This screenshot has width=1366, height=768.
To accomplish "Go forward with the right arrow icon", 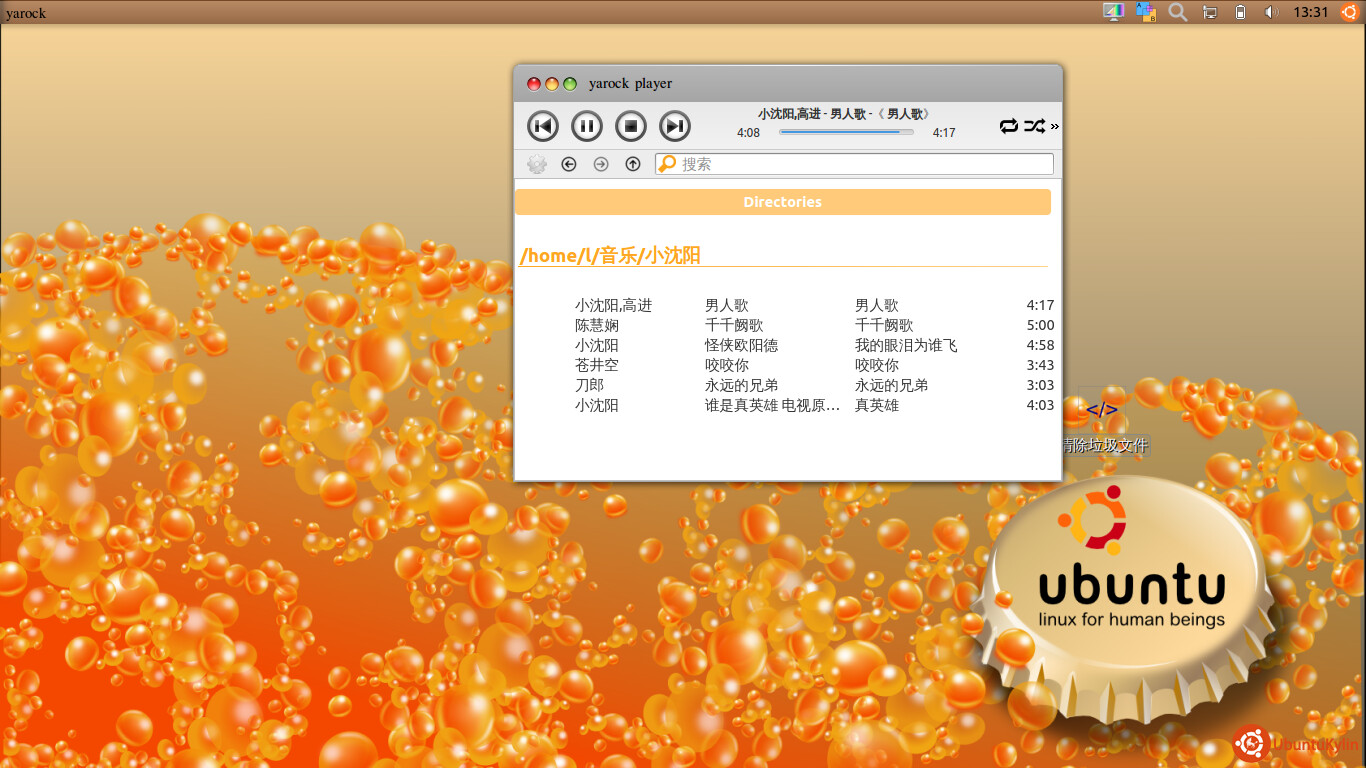I will [601, 164].
